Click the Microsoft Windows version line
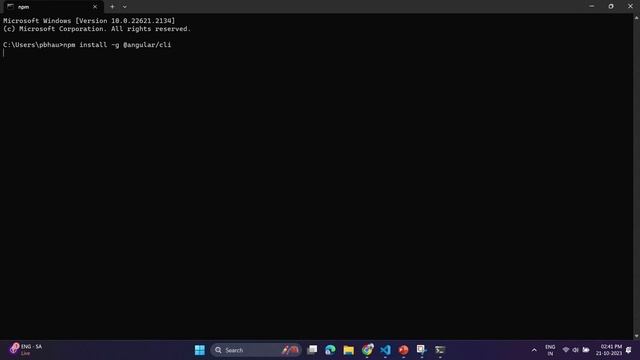The width and height of the screenshot is (640, 360). pyautogui.click(x=89, y=21)
